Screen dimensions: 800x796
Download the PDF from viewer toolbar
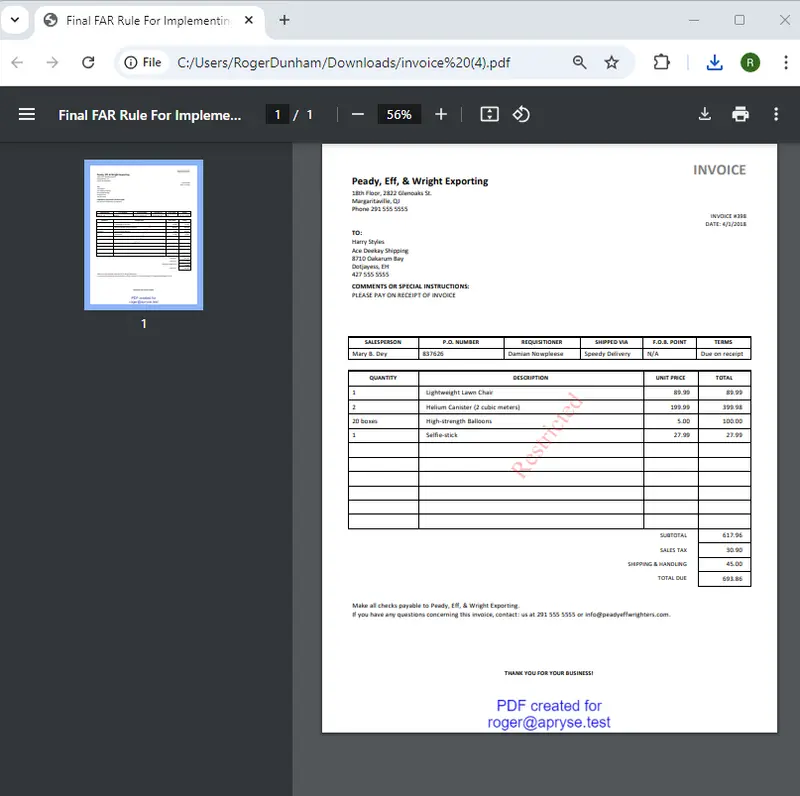tap(705, 114)
